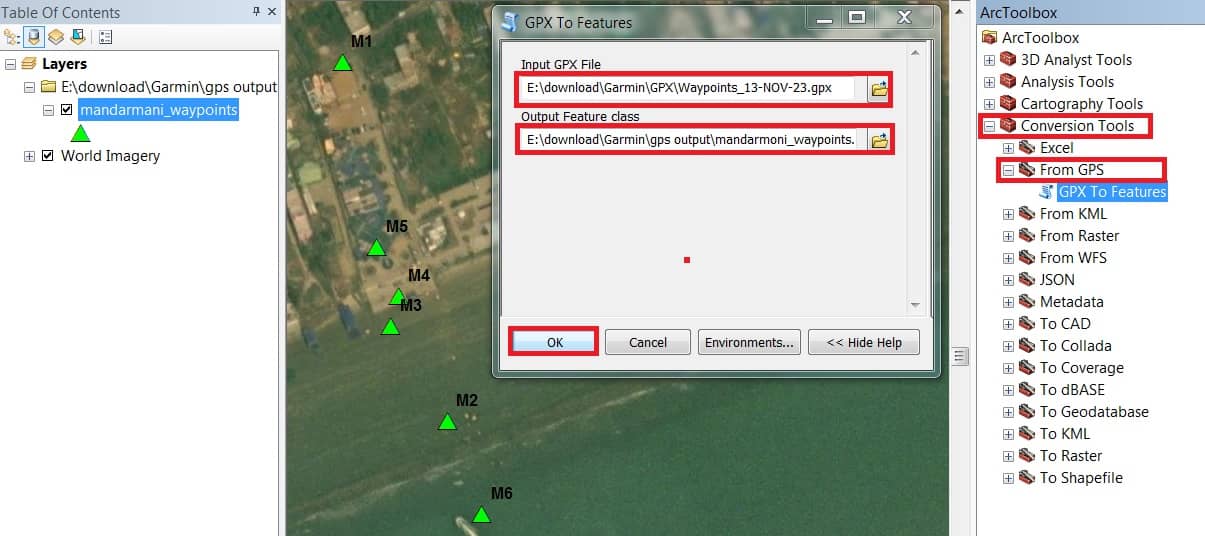Click the dialog scrollbar down arrow
The height and width of the screenshot is (536, 1205).
point(914,305)
